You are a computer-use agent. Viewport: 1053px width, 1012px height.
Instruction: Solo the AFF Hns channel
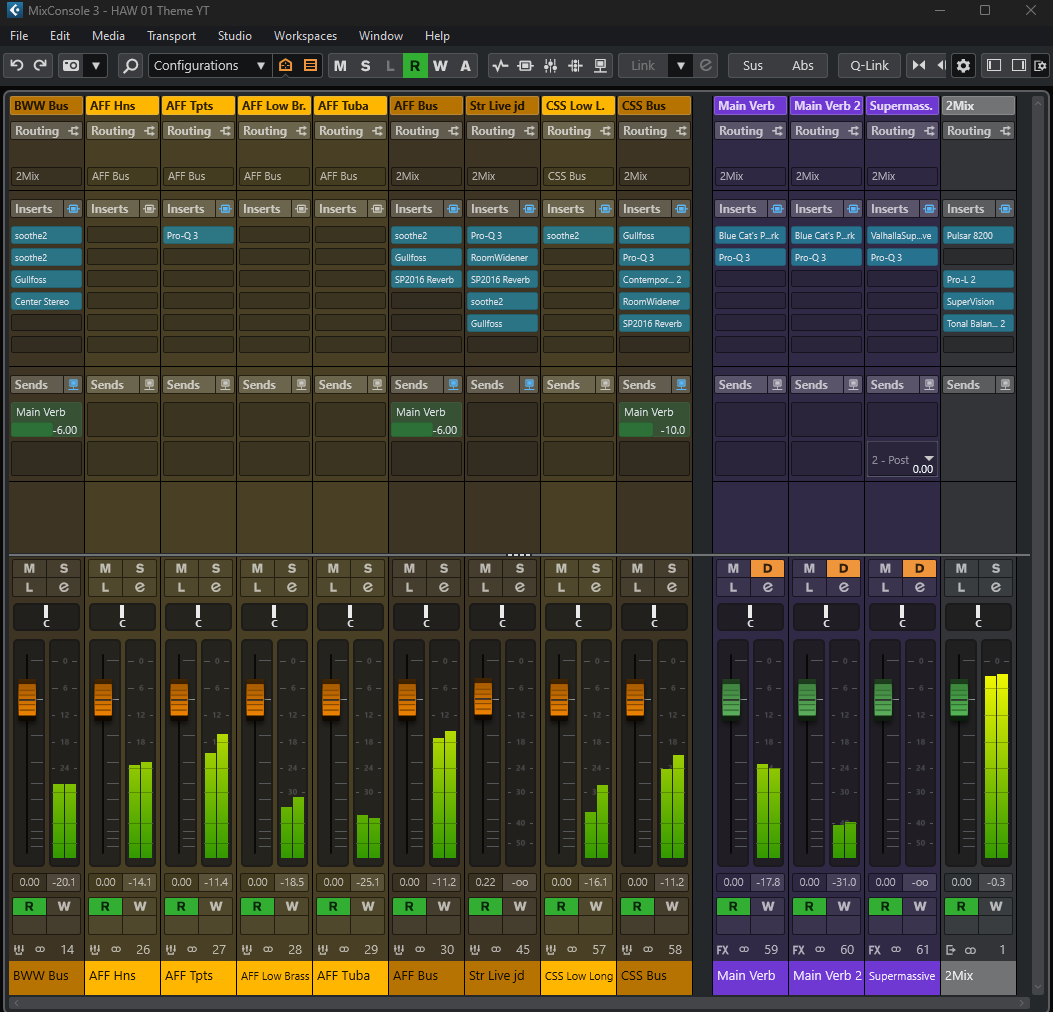(140, 568)
